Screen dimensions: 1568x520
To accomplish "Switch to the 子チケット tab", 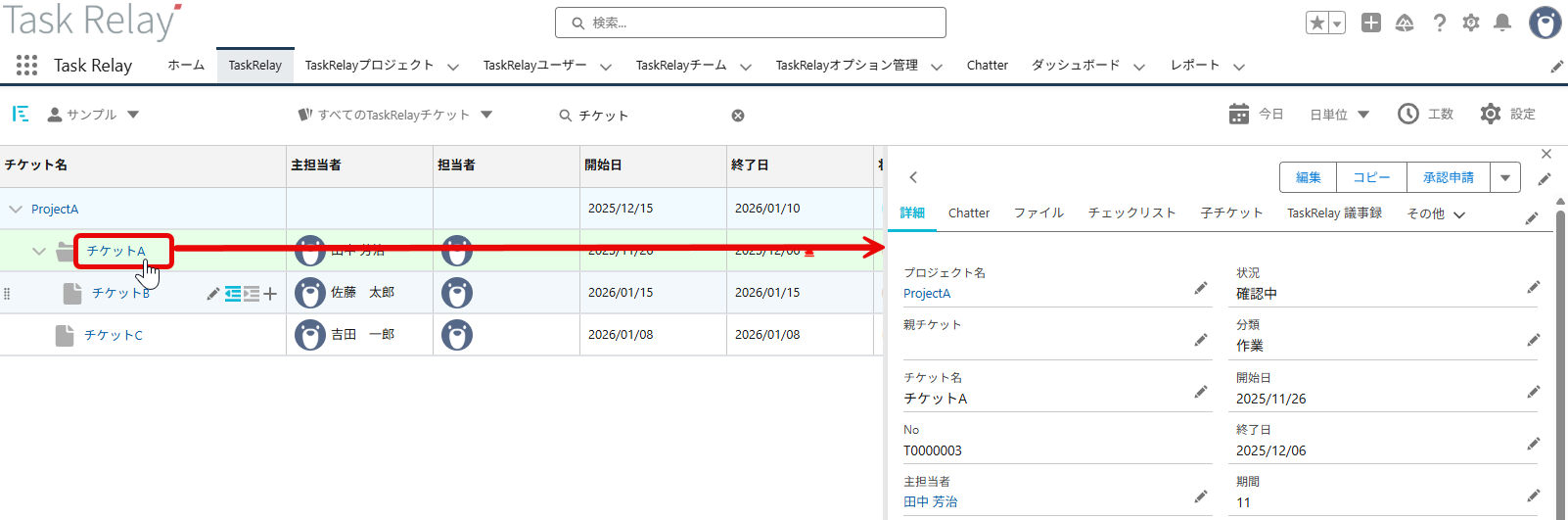I will coord(1232,213).
